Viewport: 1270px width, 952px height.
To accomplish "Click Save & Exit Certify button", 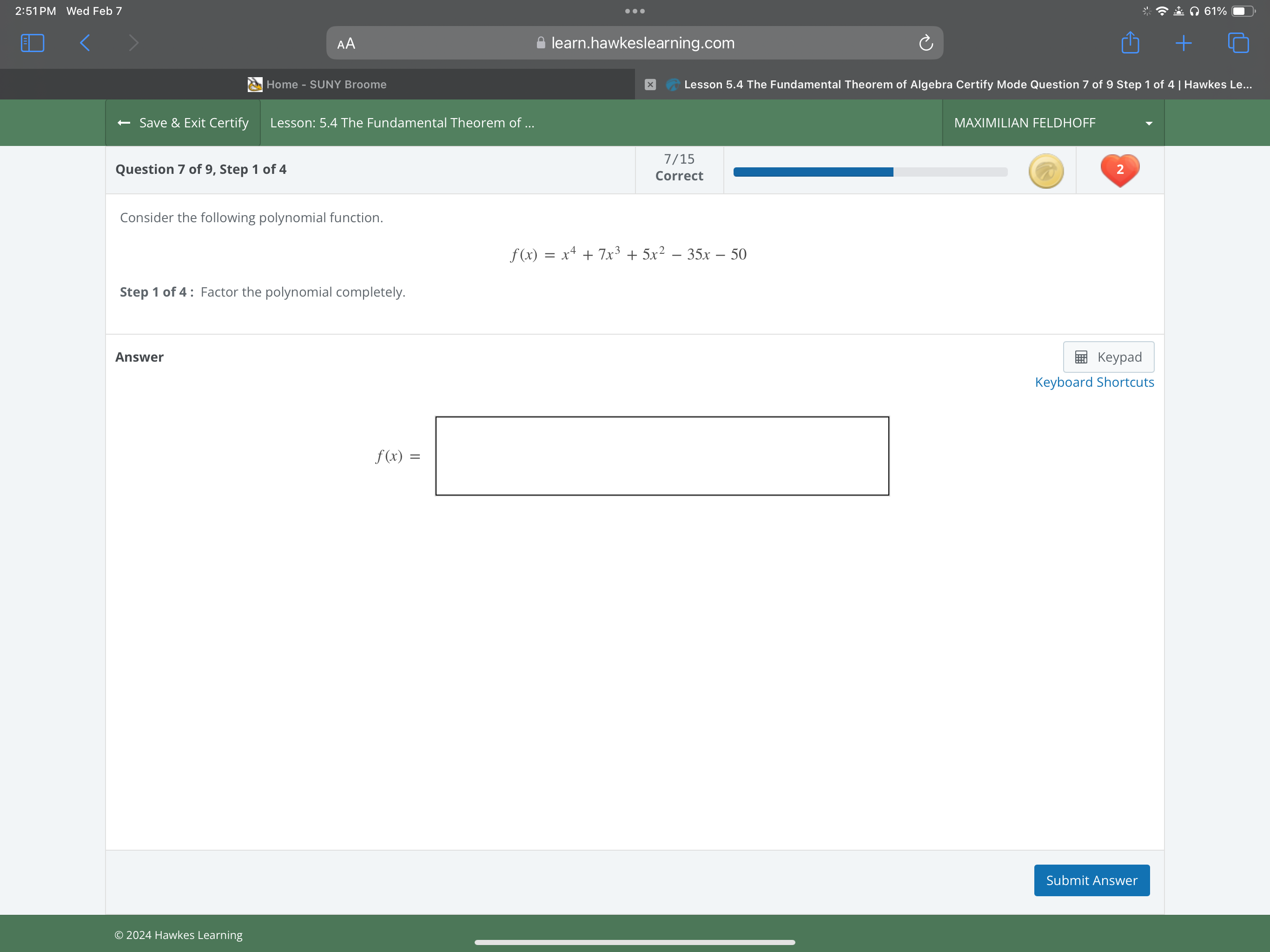I will 183,123.
